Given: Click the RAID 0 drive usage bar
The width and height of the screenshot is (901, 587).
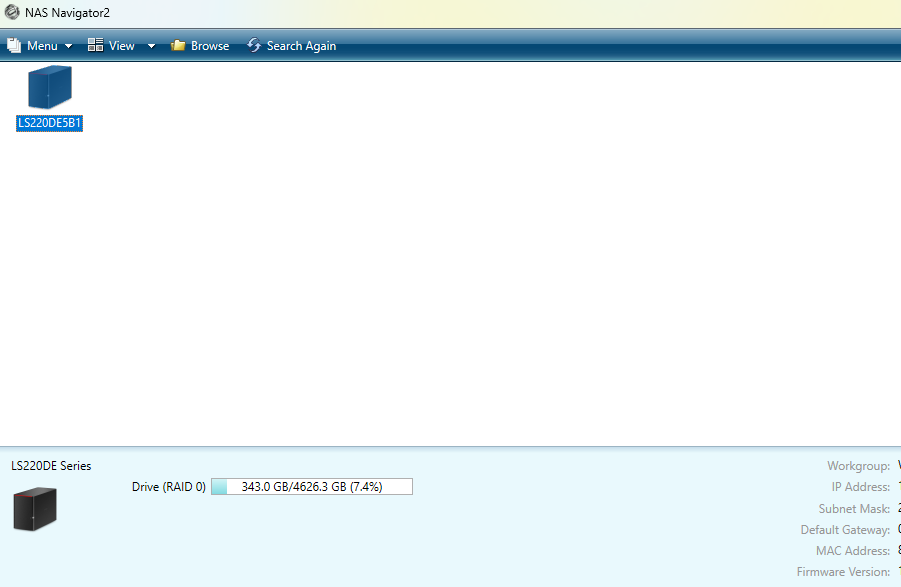Looking at the screenshot, I should (x=312, y=486).
